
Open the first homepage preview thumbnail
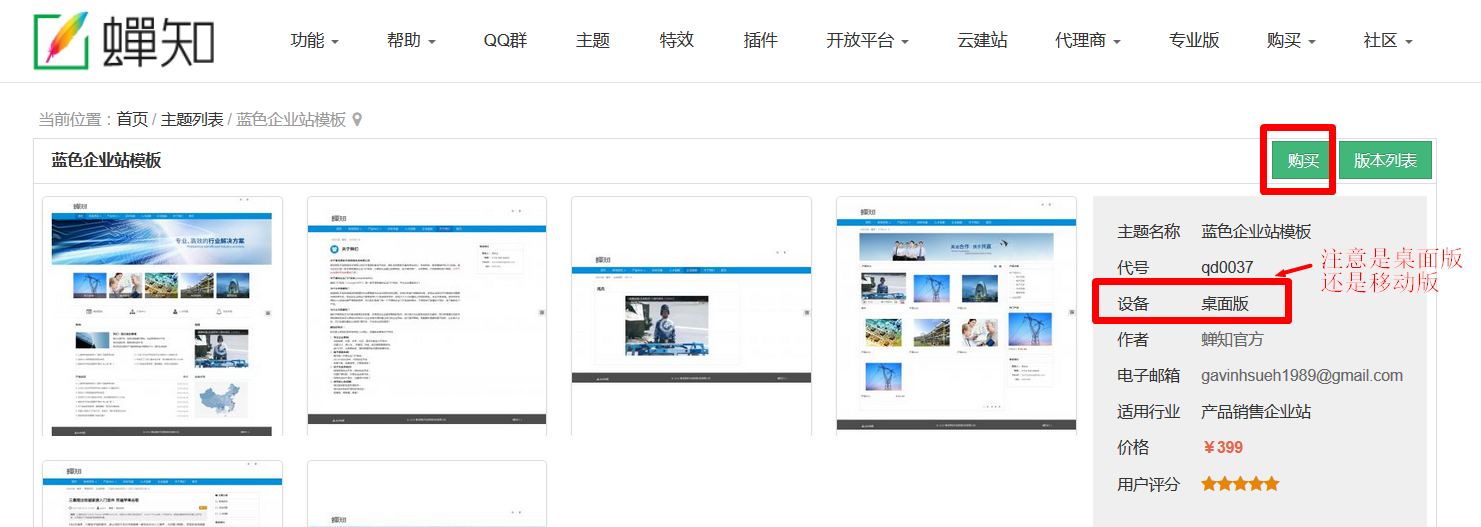(x=162, y=316)
